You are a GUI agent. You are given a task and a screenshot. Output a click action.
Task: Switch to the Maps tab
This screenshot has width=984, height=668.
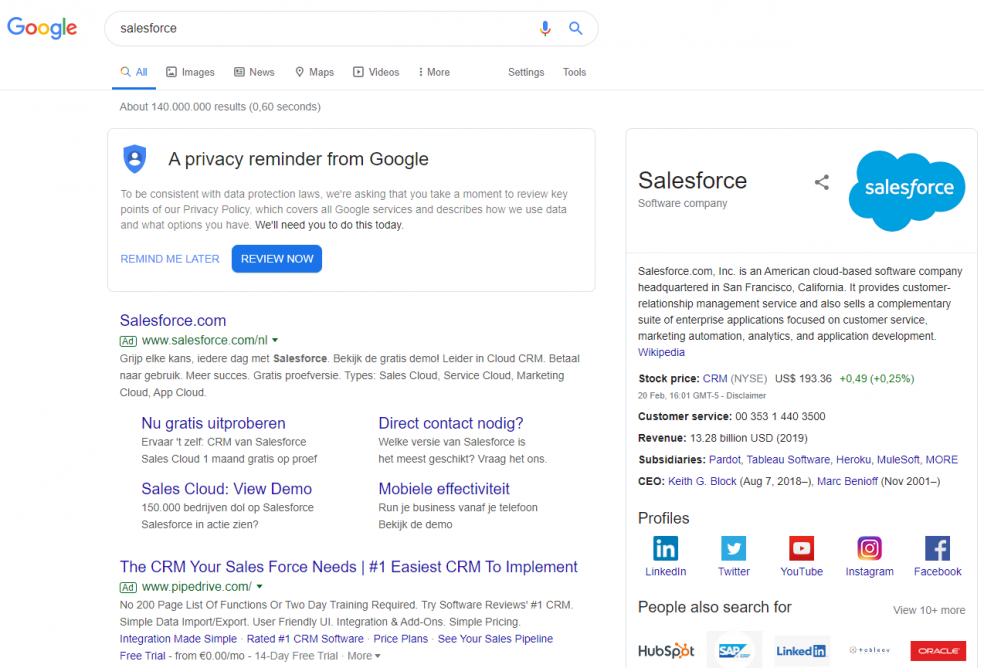pyautogui.click(x=314, y=72)
